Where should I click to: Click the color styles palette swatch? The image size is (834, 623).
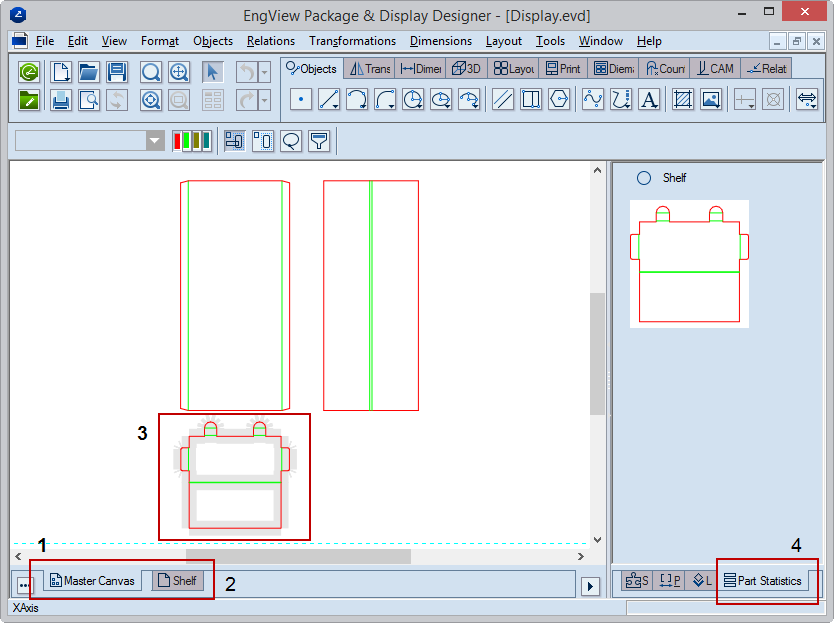pos(191,141)
